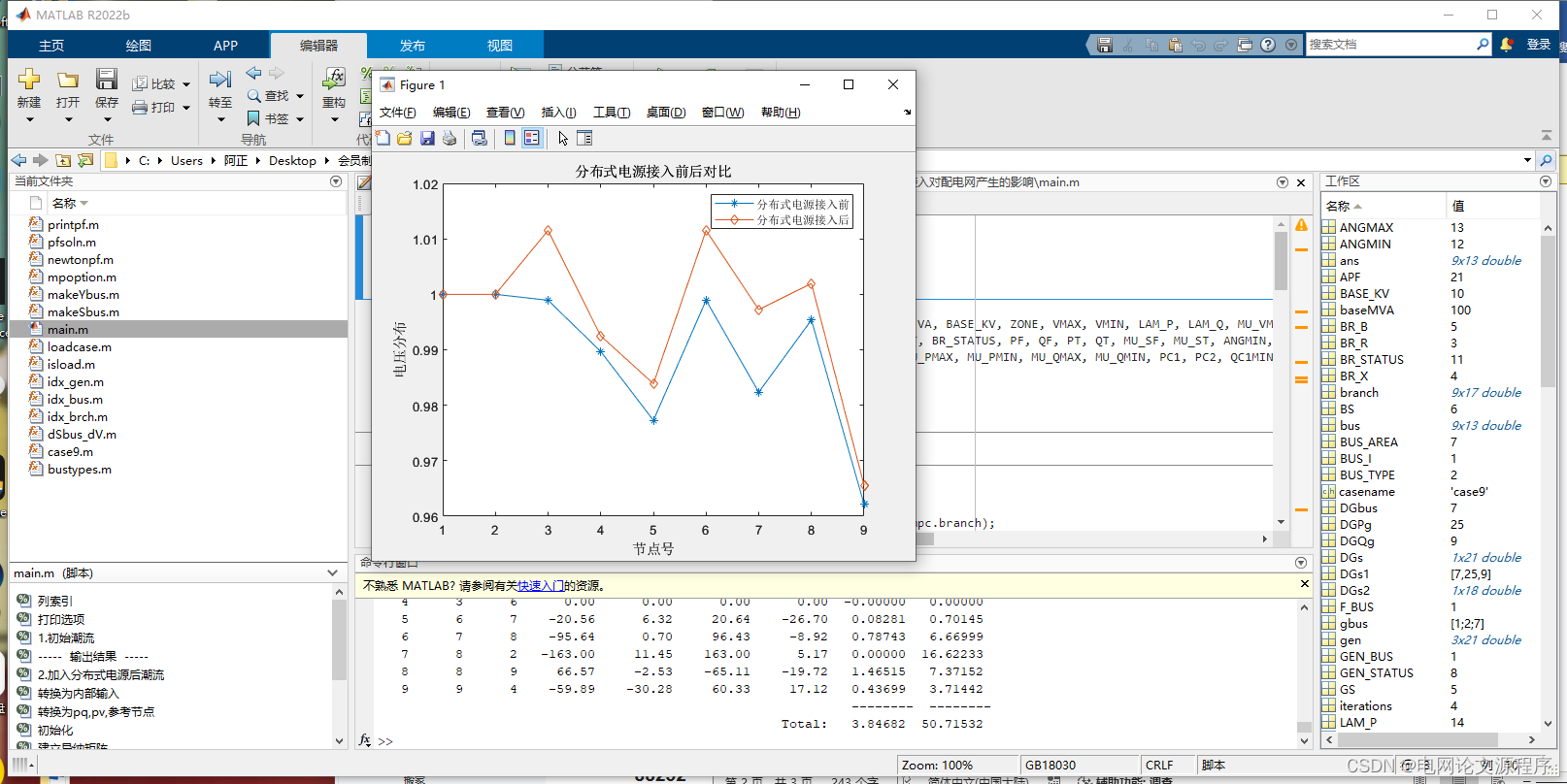Image resolution: width=1567 pixels, height=784 pixels.
Task: Click the browse-for-folder icon
Action: click(x=85, y=160)
